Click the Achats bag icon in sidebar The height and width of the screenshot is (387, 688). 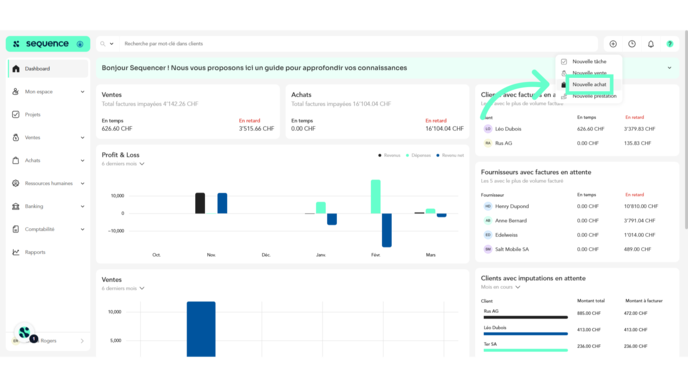16,160
